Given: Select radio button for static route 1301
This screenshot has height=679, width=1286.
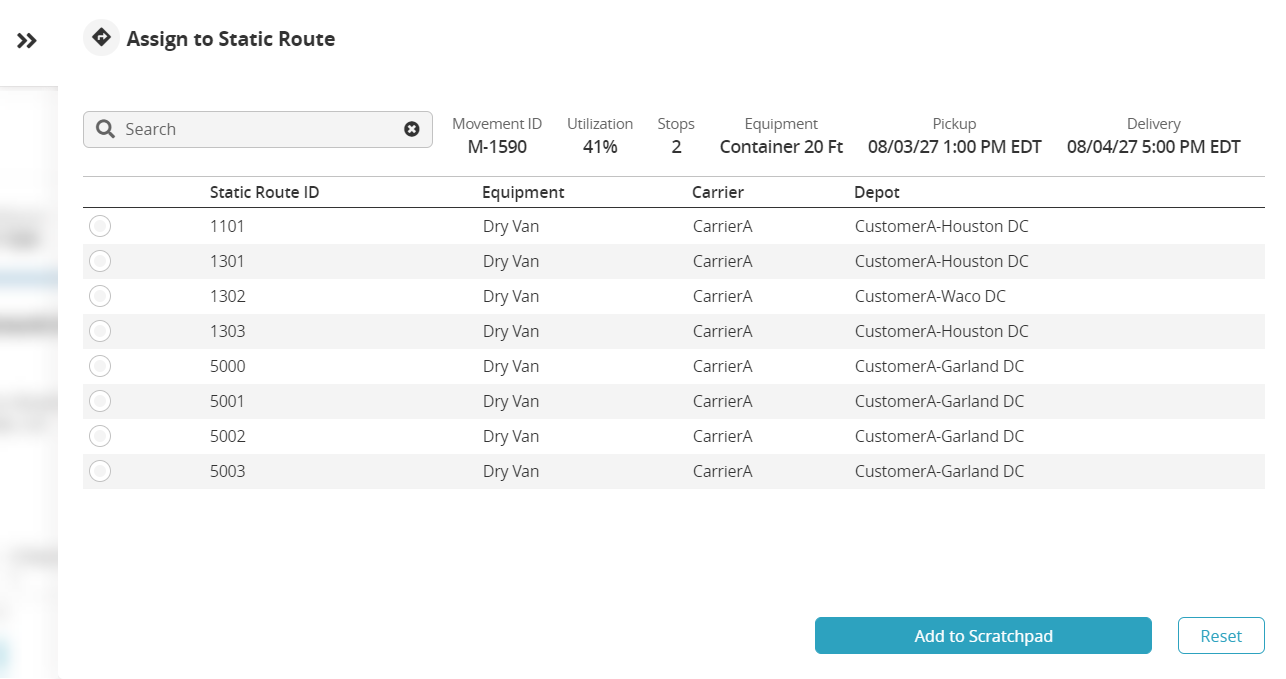Looking at the screenshot, I should tap(100, 261).
